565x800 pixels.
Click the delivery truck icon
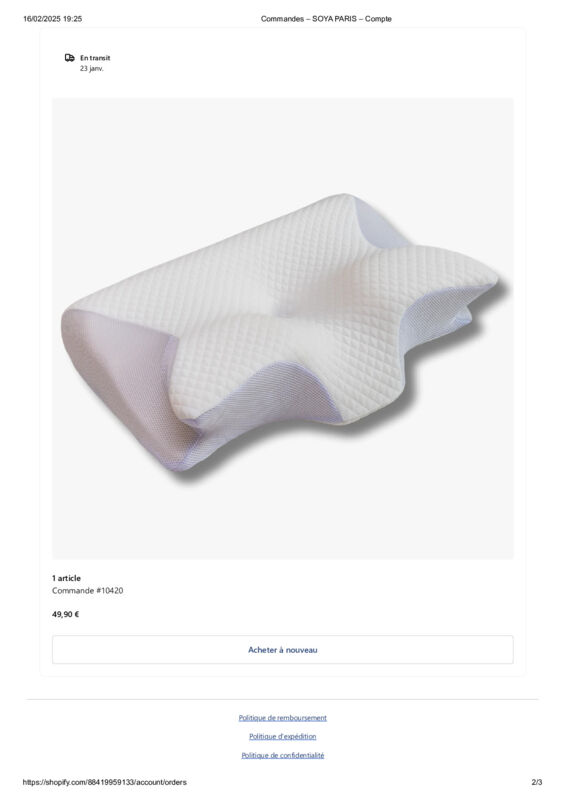69,58
